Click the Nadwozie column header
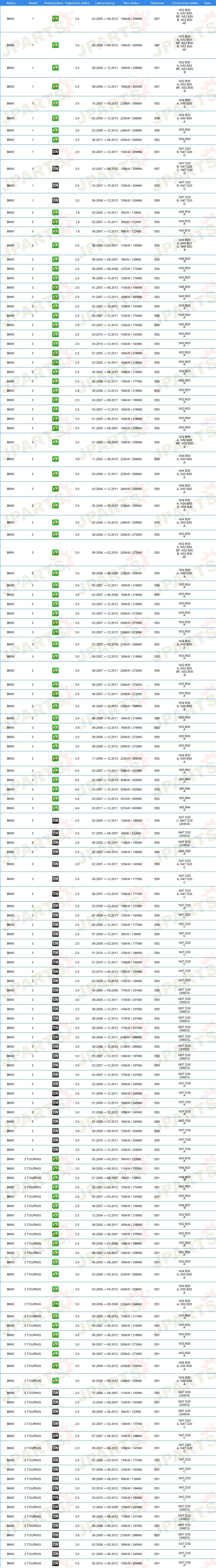 coord(157,3)
